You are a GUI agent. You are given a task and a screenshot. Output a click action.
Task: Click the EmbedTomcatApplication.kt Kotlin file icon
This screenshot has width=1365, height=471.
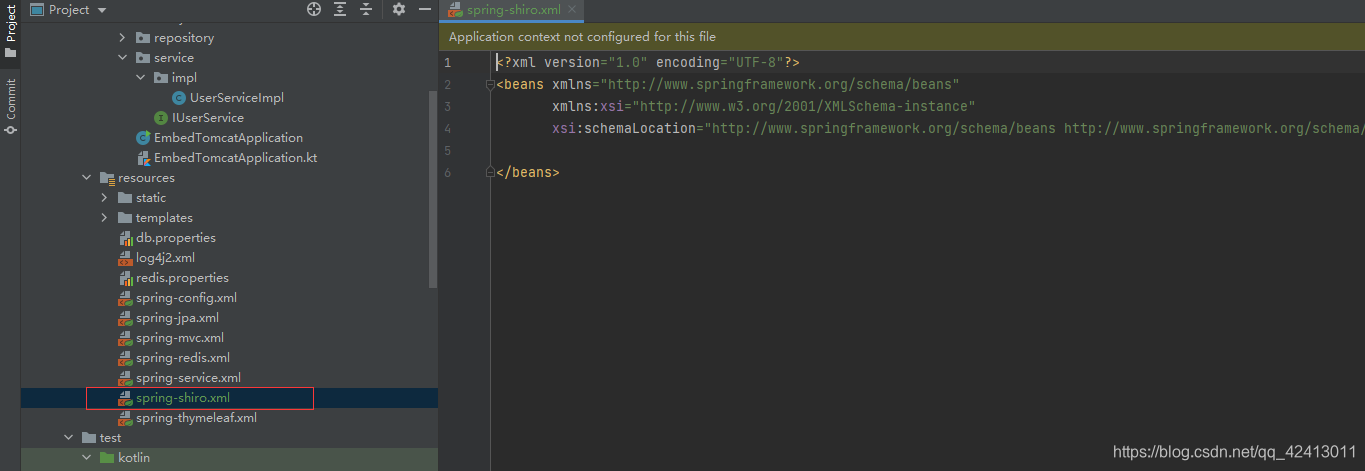click(x=143, y=157)
